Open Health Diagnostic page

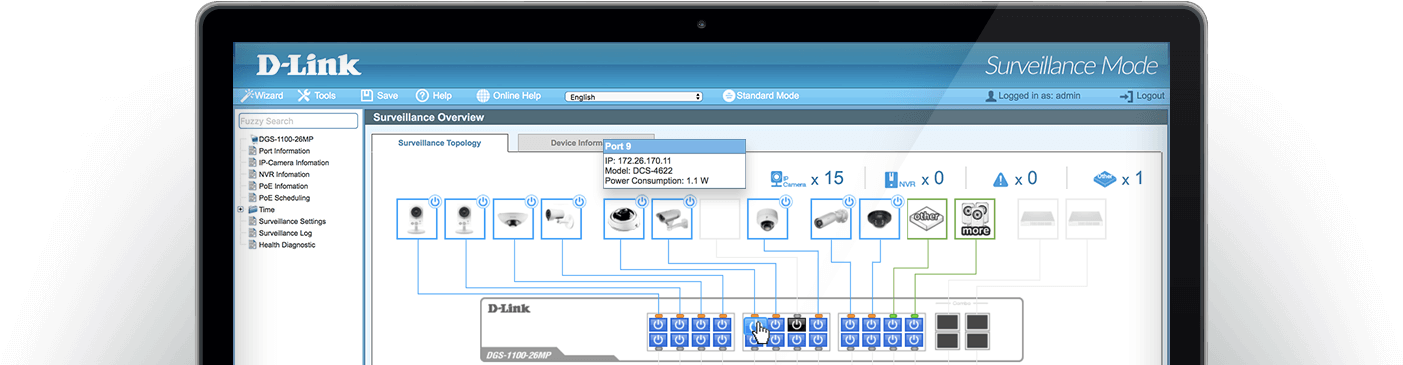tap(281, 245)
